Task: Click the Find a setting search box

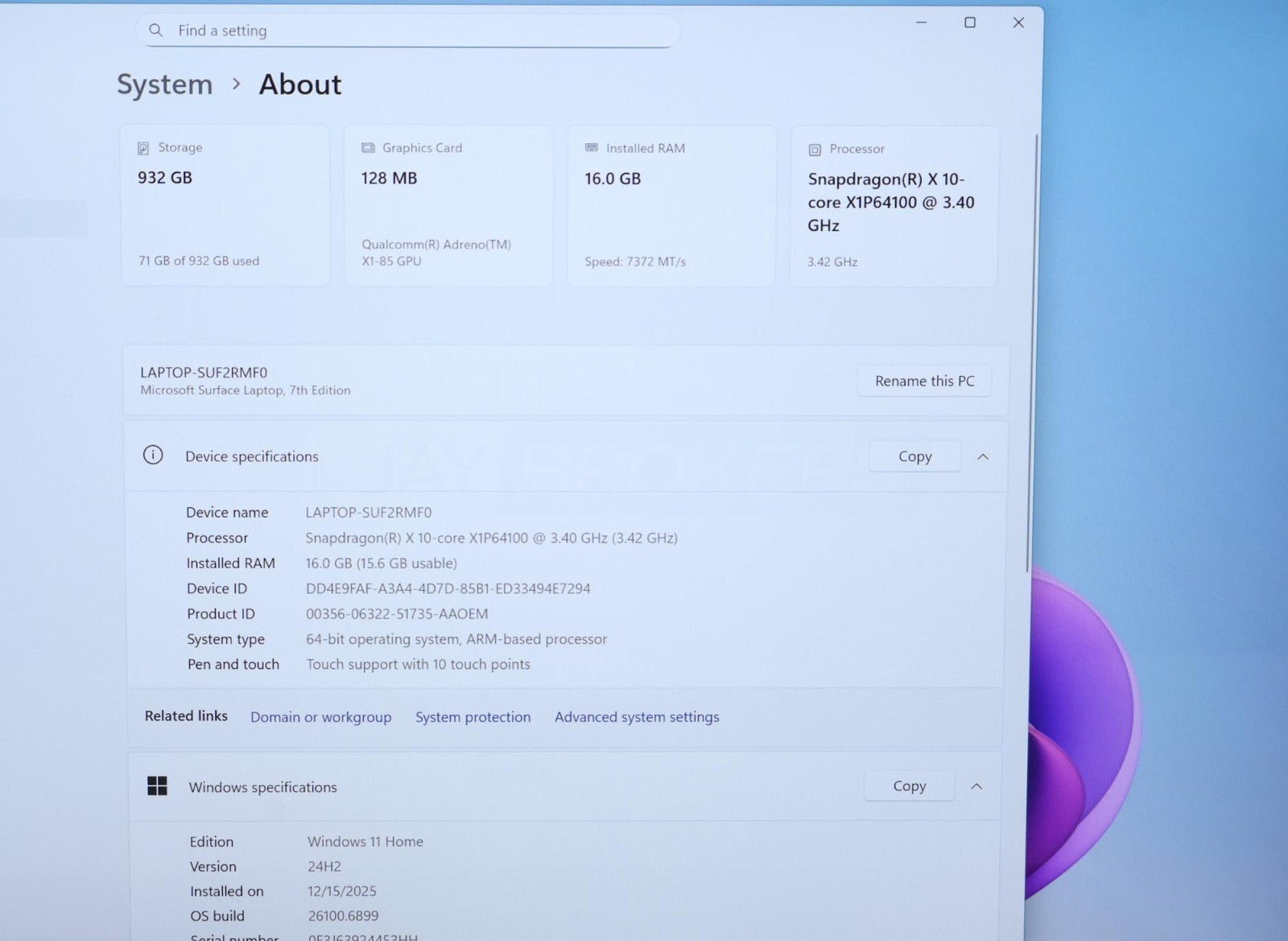Action: (x=419, y=31)
